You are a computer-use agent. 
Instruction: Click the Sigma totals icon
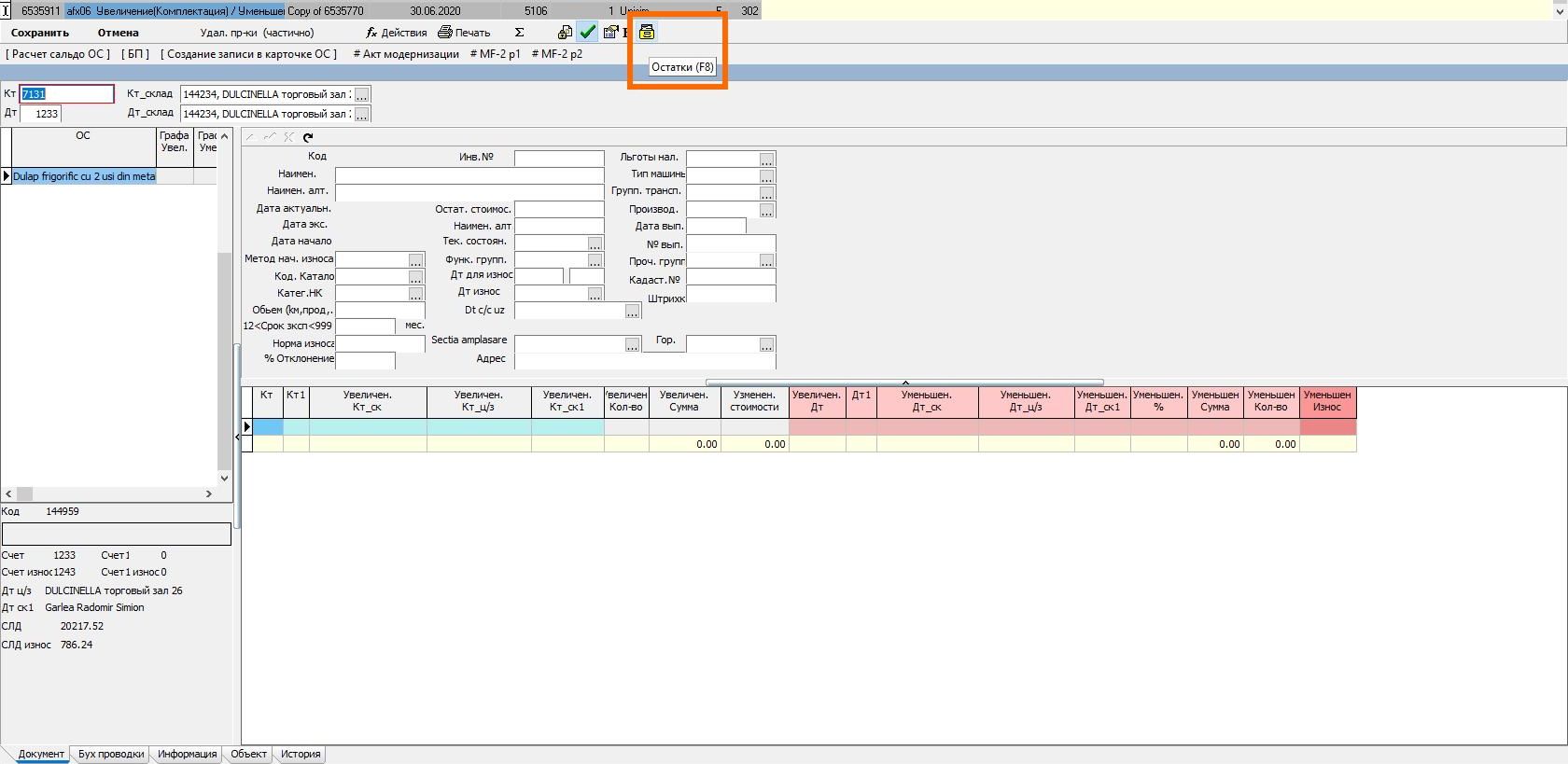coord(520,33)
